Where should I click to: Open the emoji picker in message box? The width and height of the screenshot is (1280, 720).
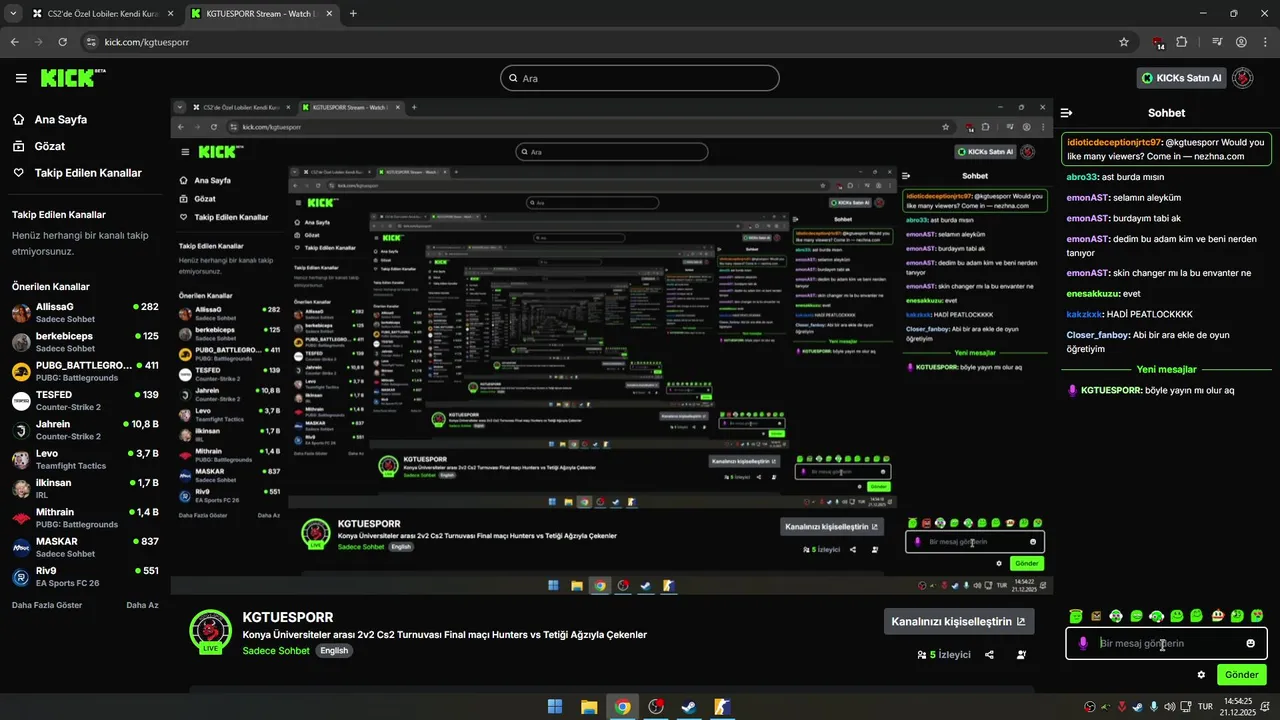[x=1250, y=643]
